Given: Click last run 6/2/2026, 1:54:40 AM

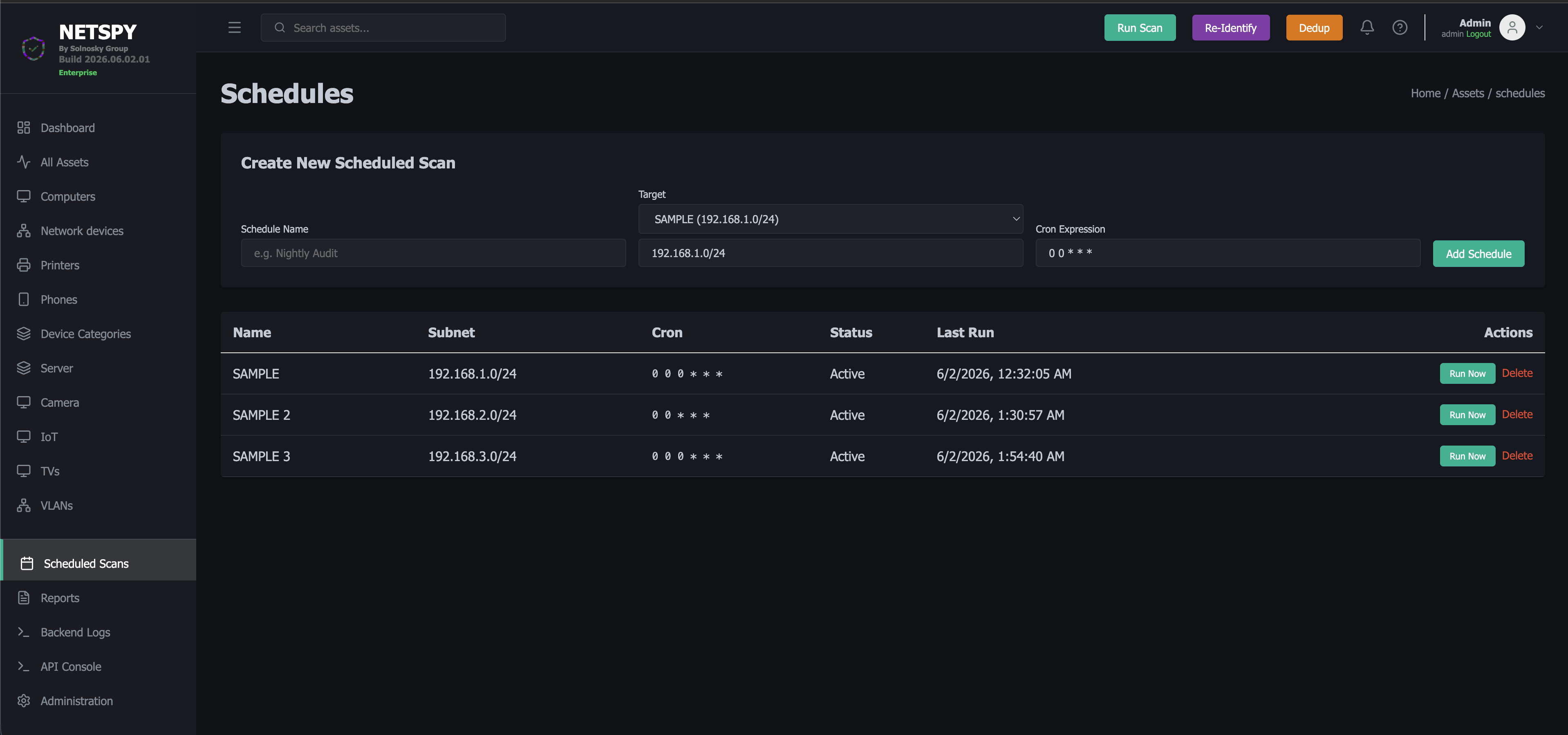Looking at the screenshot, I should coord(1000,456).
